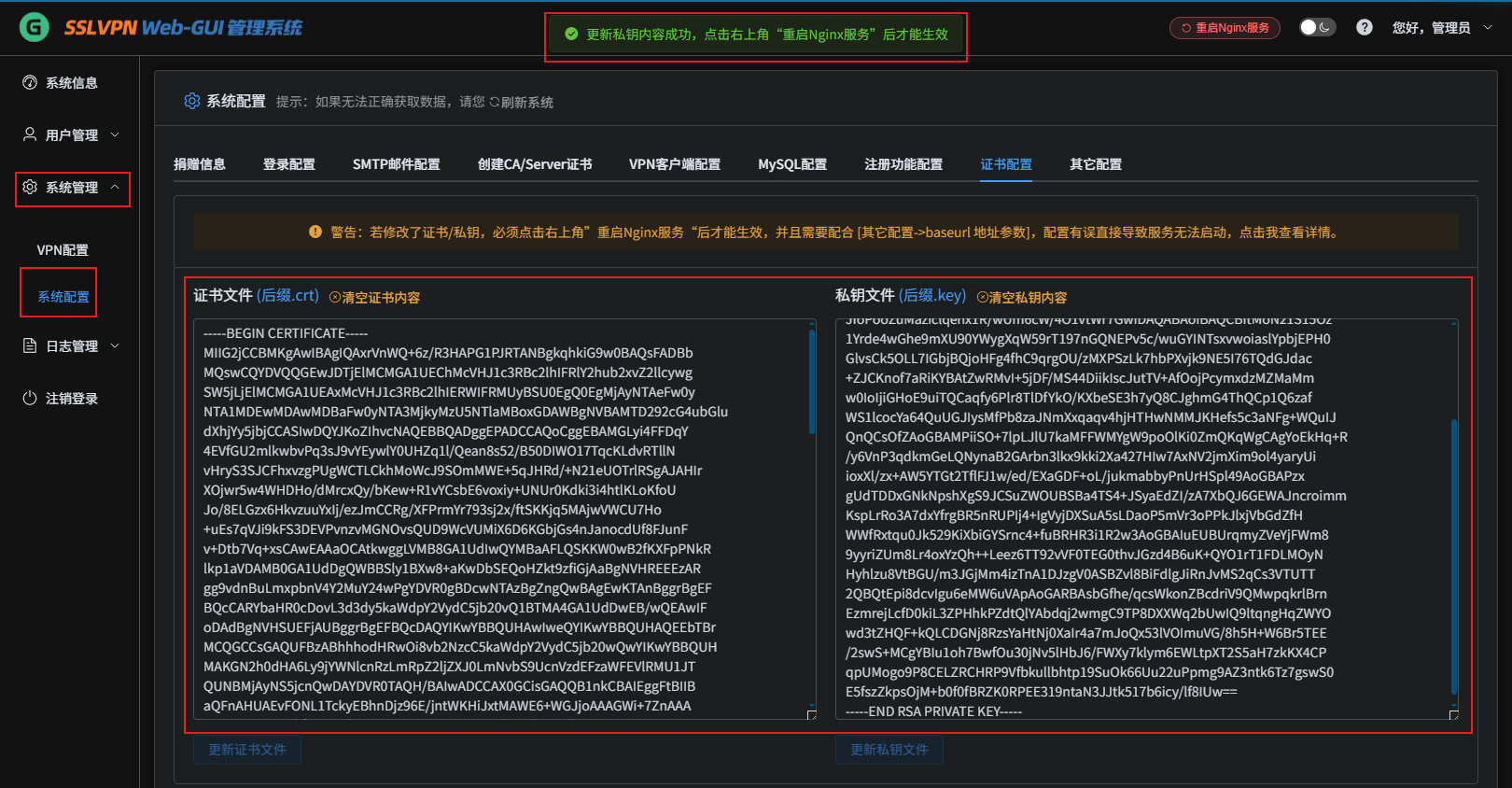
Task: Click the 更新证书文件 button
Action: 247,750
